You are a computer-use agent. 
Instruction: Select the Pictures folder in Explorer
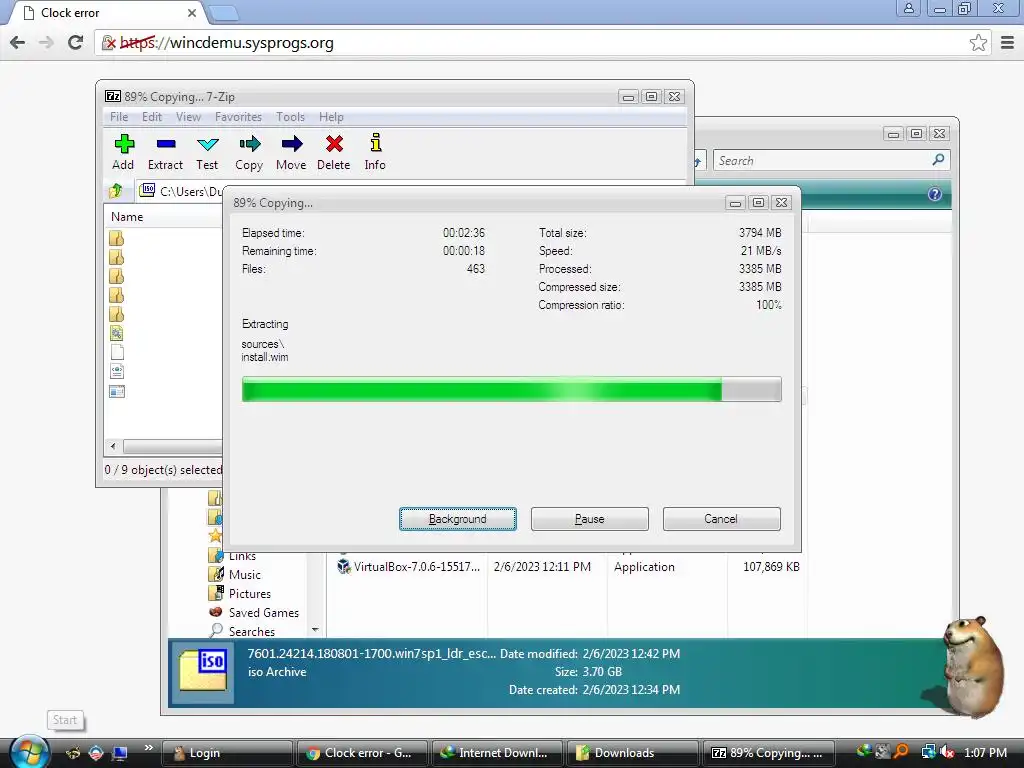249,594
